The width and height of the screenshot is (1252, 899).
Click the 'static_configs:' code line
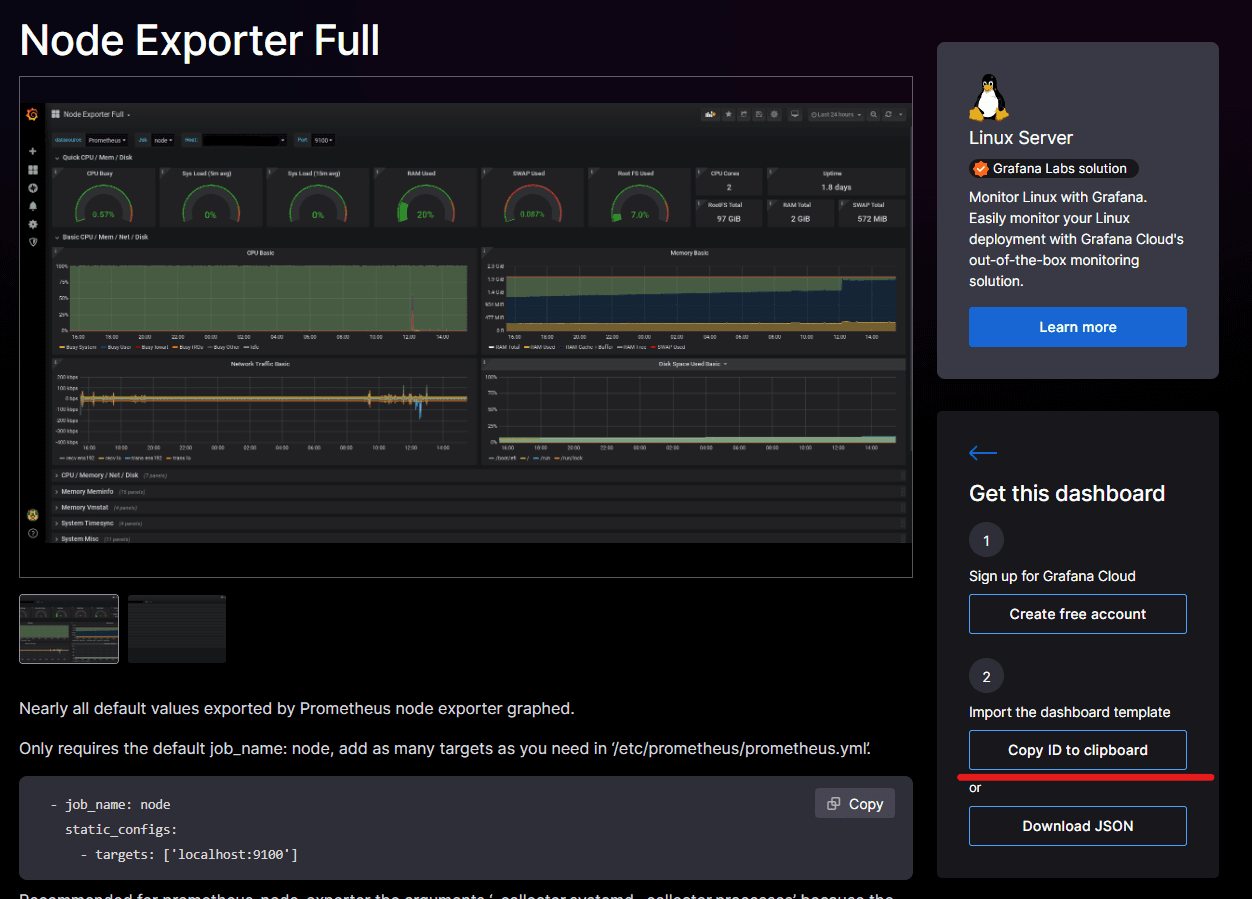coord(121,829)
